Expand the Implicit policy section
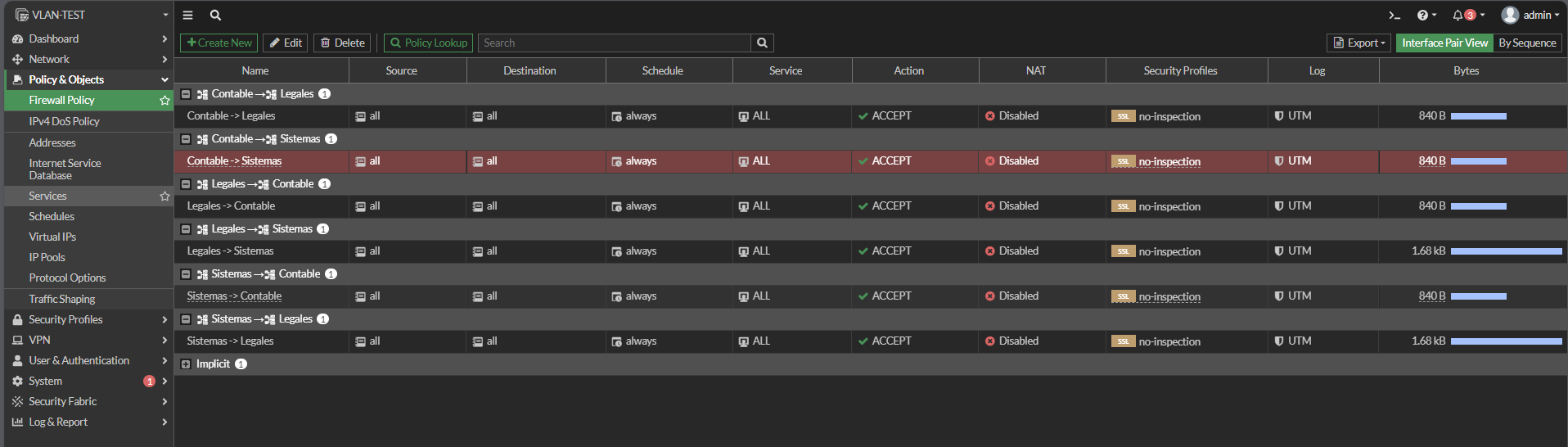 186,364
